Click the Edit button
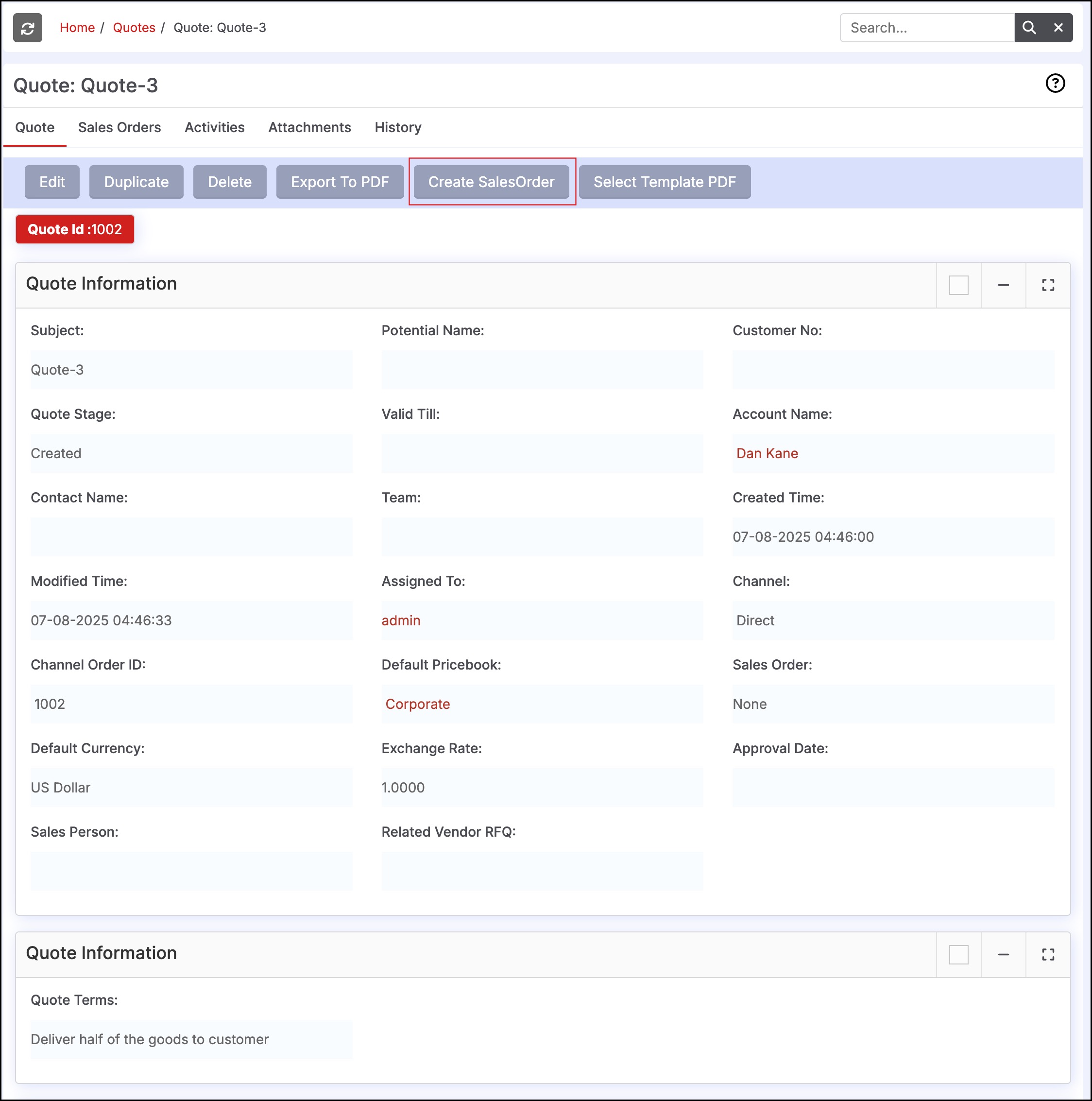This screenshot has height=1101, width=1092. [x=52, y=182]
